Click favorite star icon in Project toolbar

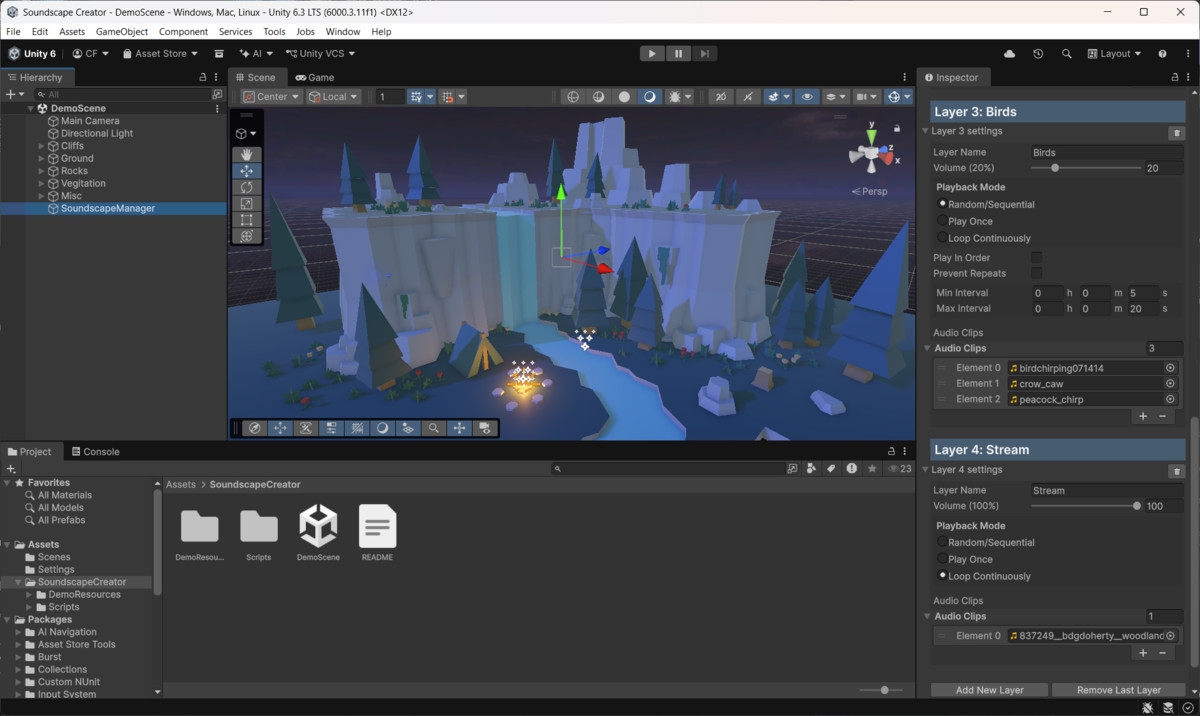(872, 468)
